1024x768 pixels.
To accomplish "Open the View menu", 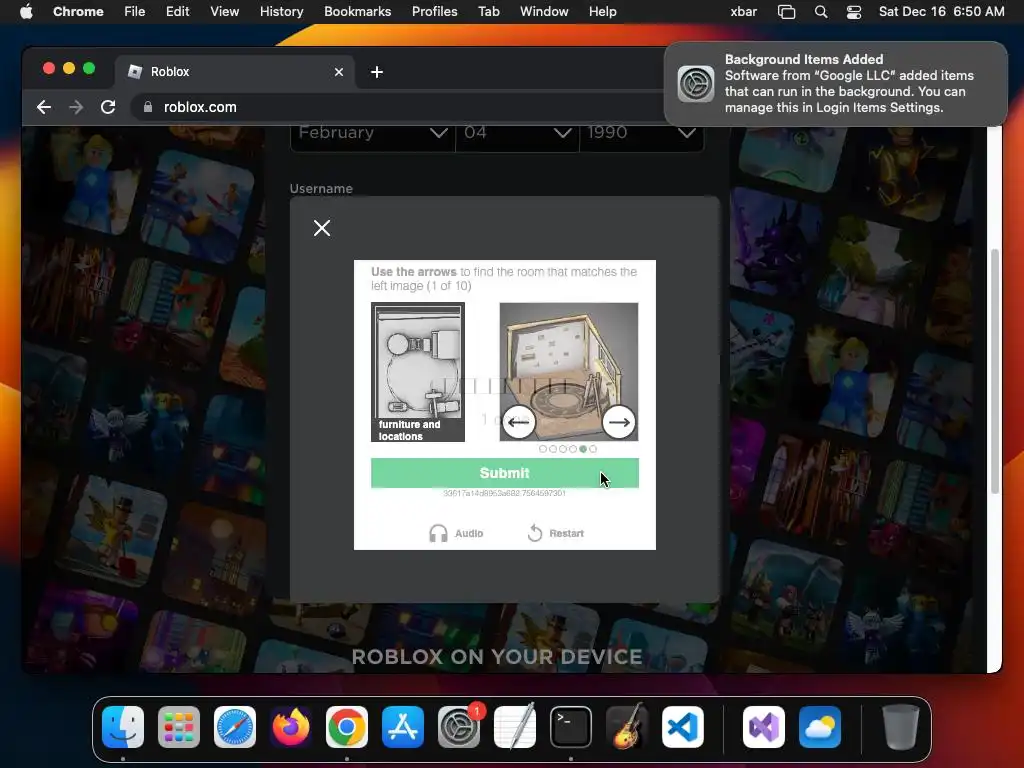I will pos(225,12).
